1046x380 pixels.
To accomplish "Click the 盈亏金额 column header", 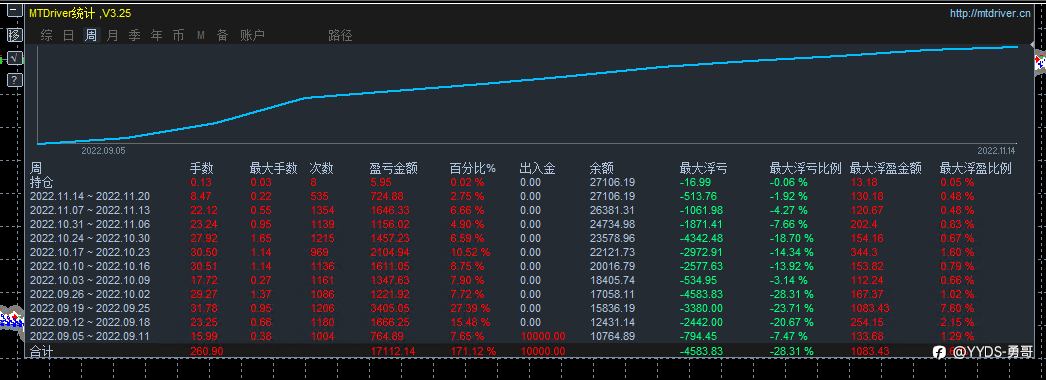I will (394, 169).
